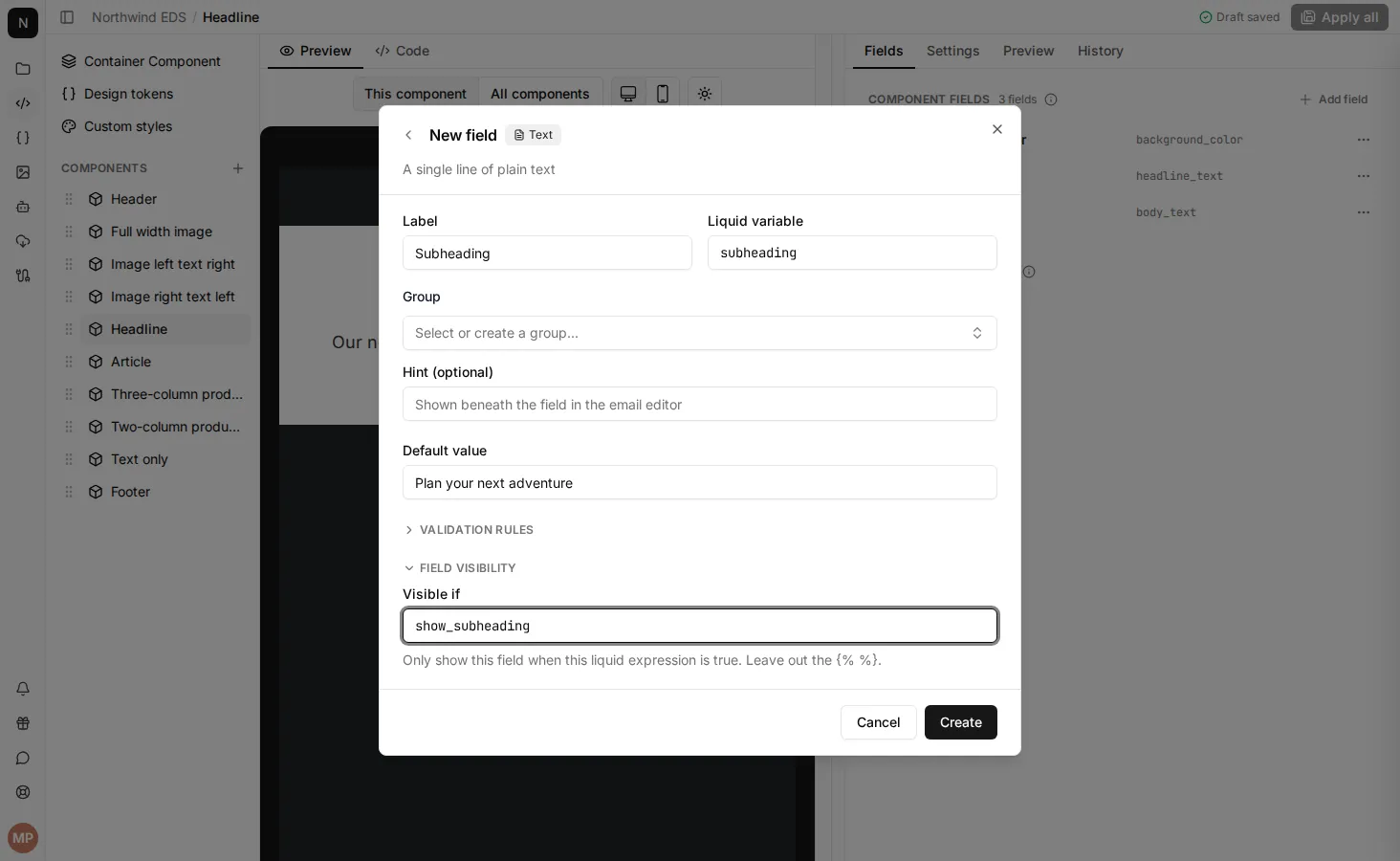Switch preview to mobile view
This screenshot has width=1400, height=861.
[662, 94]
